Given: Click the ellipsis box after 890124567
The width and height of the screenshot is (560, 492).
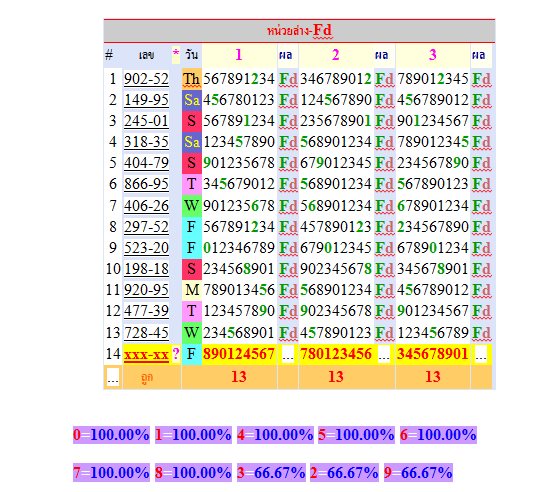Looking at the screenshot, I should point(288,355).
